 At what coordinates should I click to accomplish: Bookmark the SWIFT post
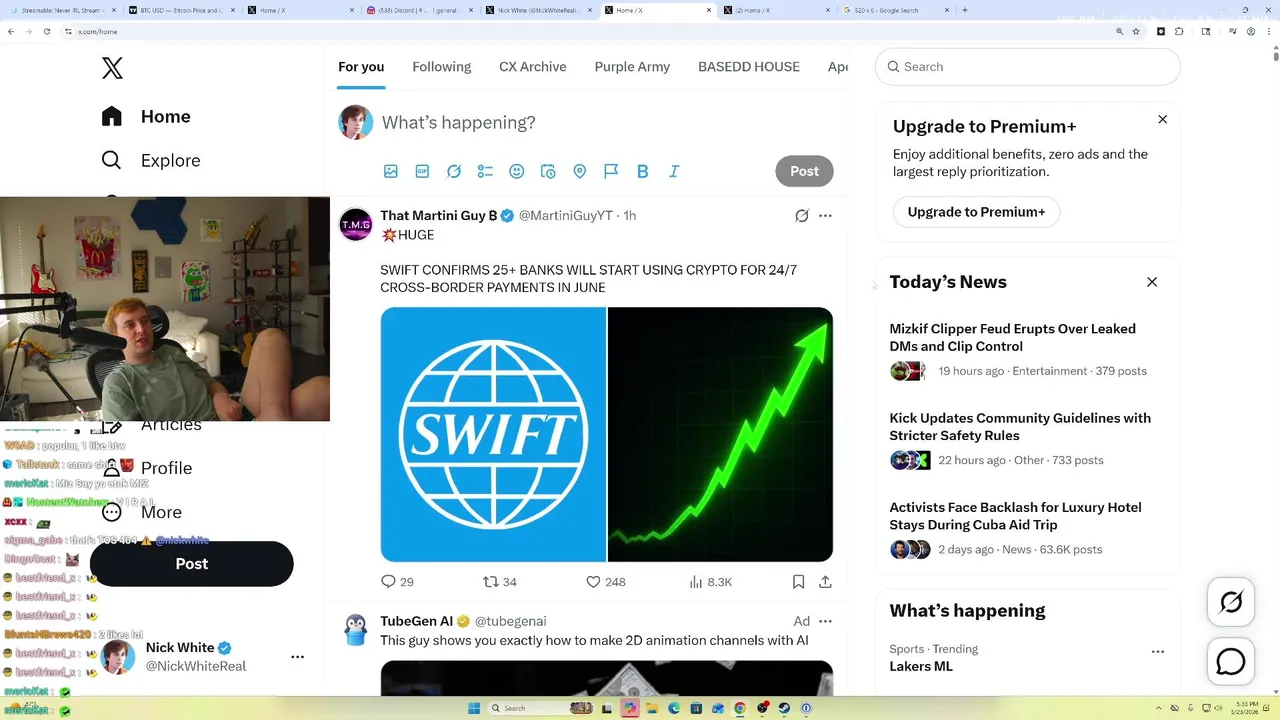coord(798,581)
